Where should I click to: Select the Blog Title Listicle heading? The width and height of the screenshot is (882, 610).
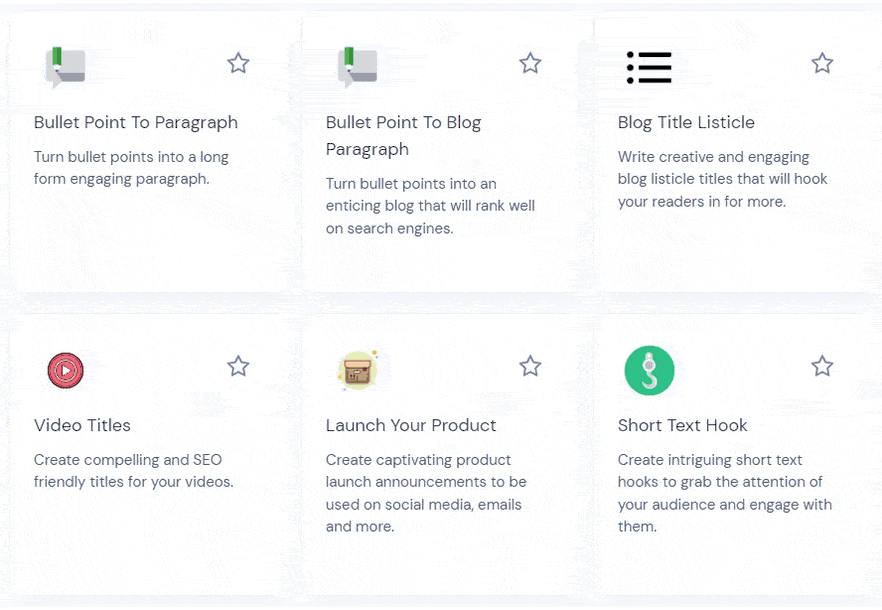[686, 123]
